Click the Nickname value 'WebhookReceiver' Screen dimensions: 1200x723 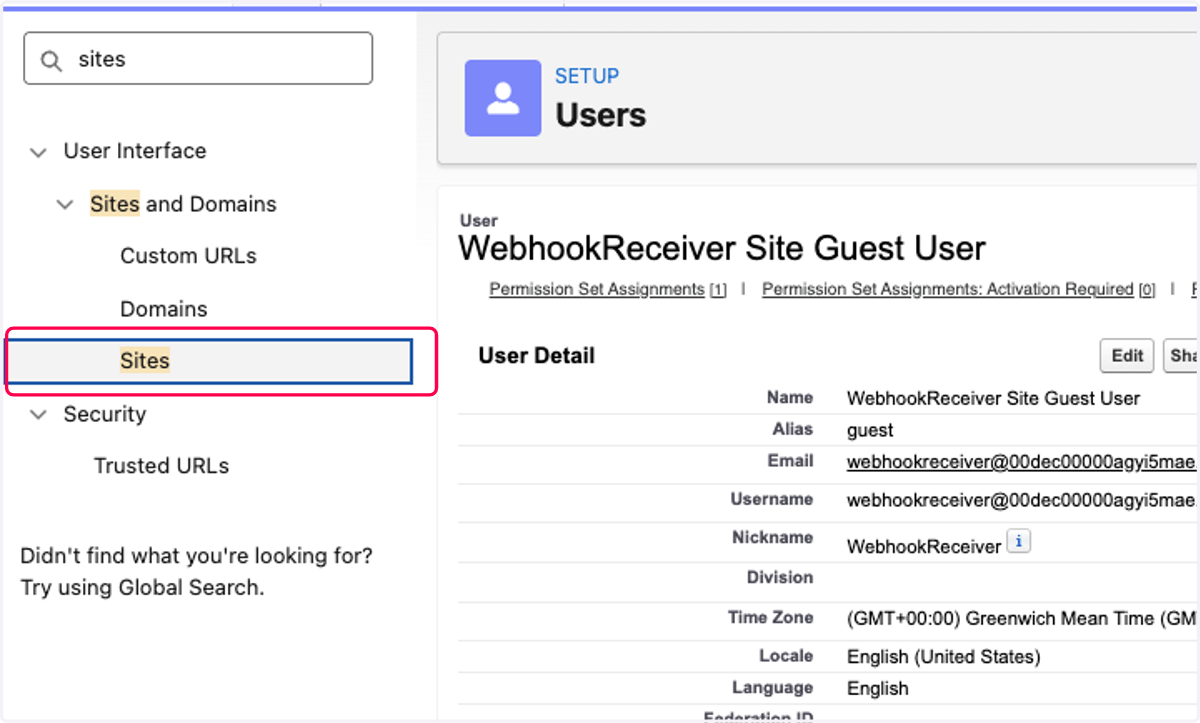pos(924,546)
